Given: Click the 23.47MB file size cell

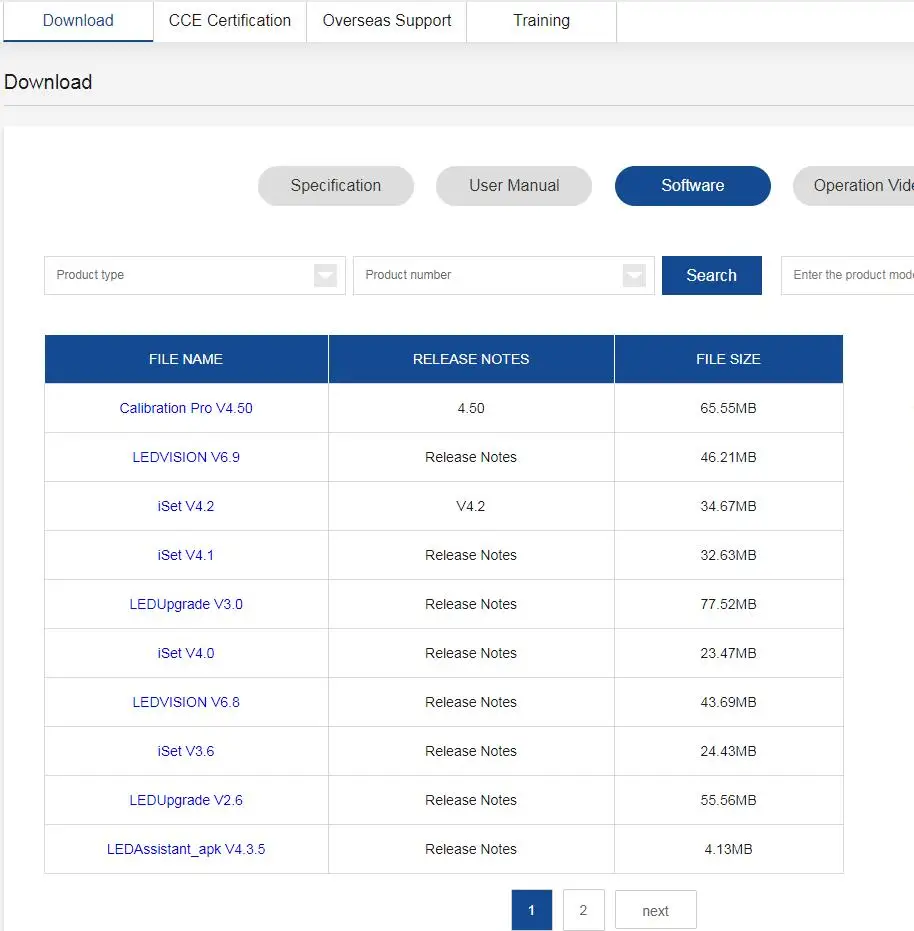Looking at the screenshot, I should click(729, 653).
